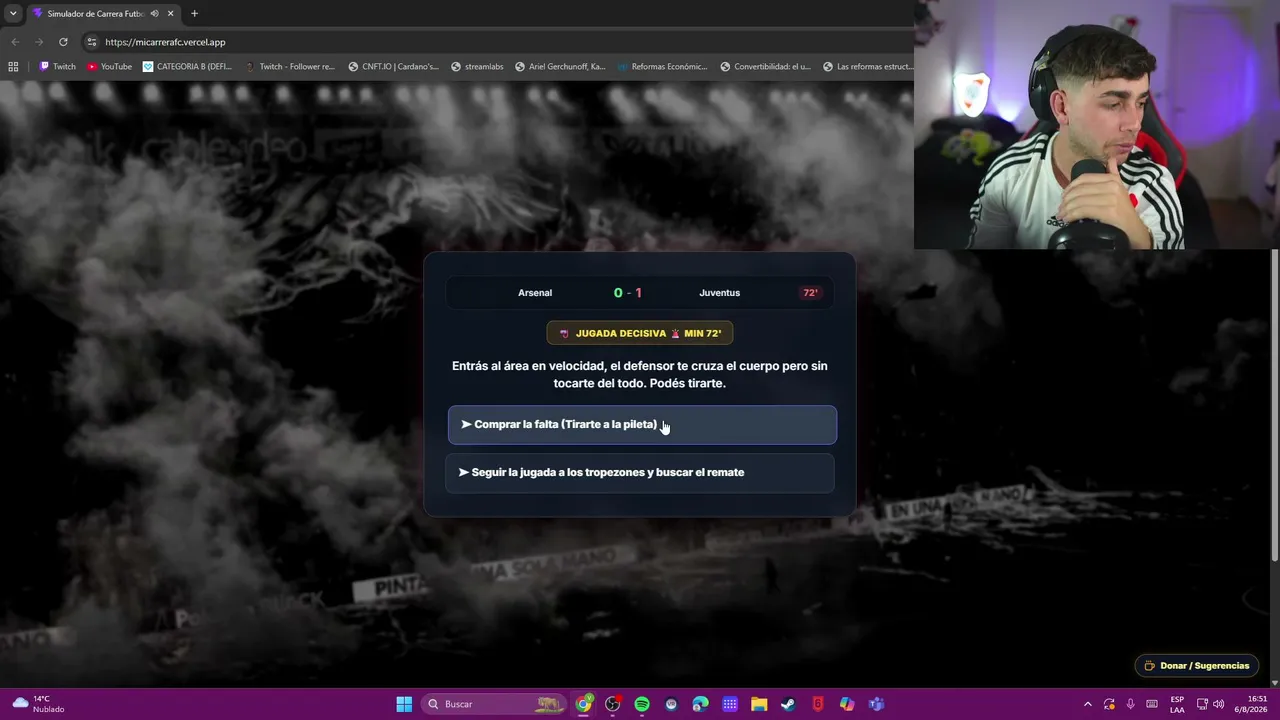Click the JUGADA DECISIVA MIN 72' badge
The image size is (1280, 720).
[640, 333]
